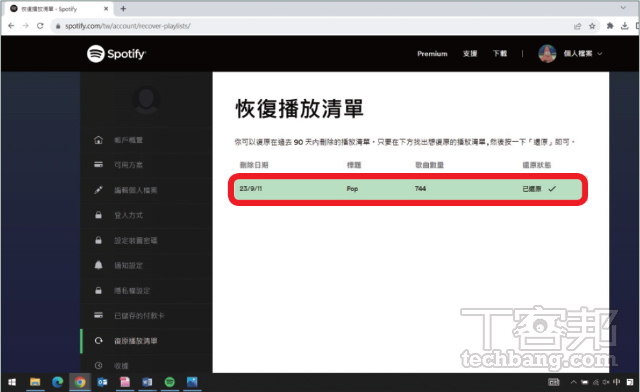Viewport: 640px width, 392px height.
Task: Select the lock icon for 設定裝置密碼
Action: point(98,240)
